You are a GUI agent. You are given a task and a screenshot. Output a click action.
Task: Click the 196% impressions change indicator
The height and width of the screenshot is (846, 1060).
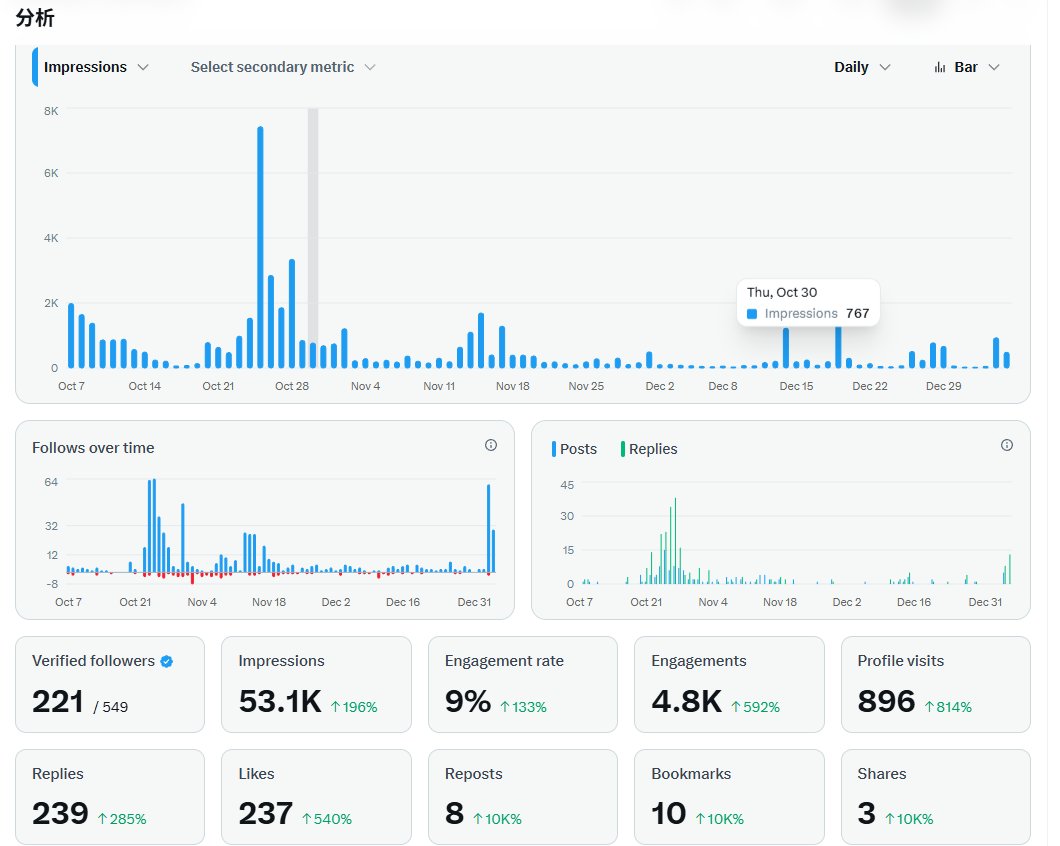[354, 707]
